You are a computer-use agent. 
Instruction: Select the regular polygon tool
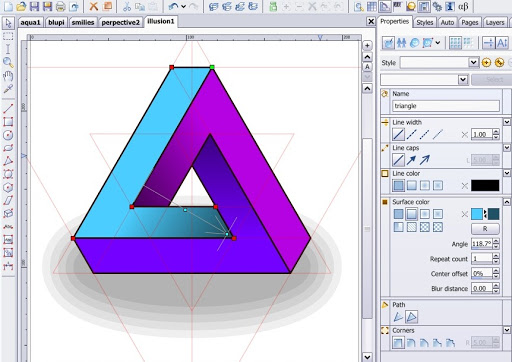[8, 187]
